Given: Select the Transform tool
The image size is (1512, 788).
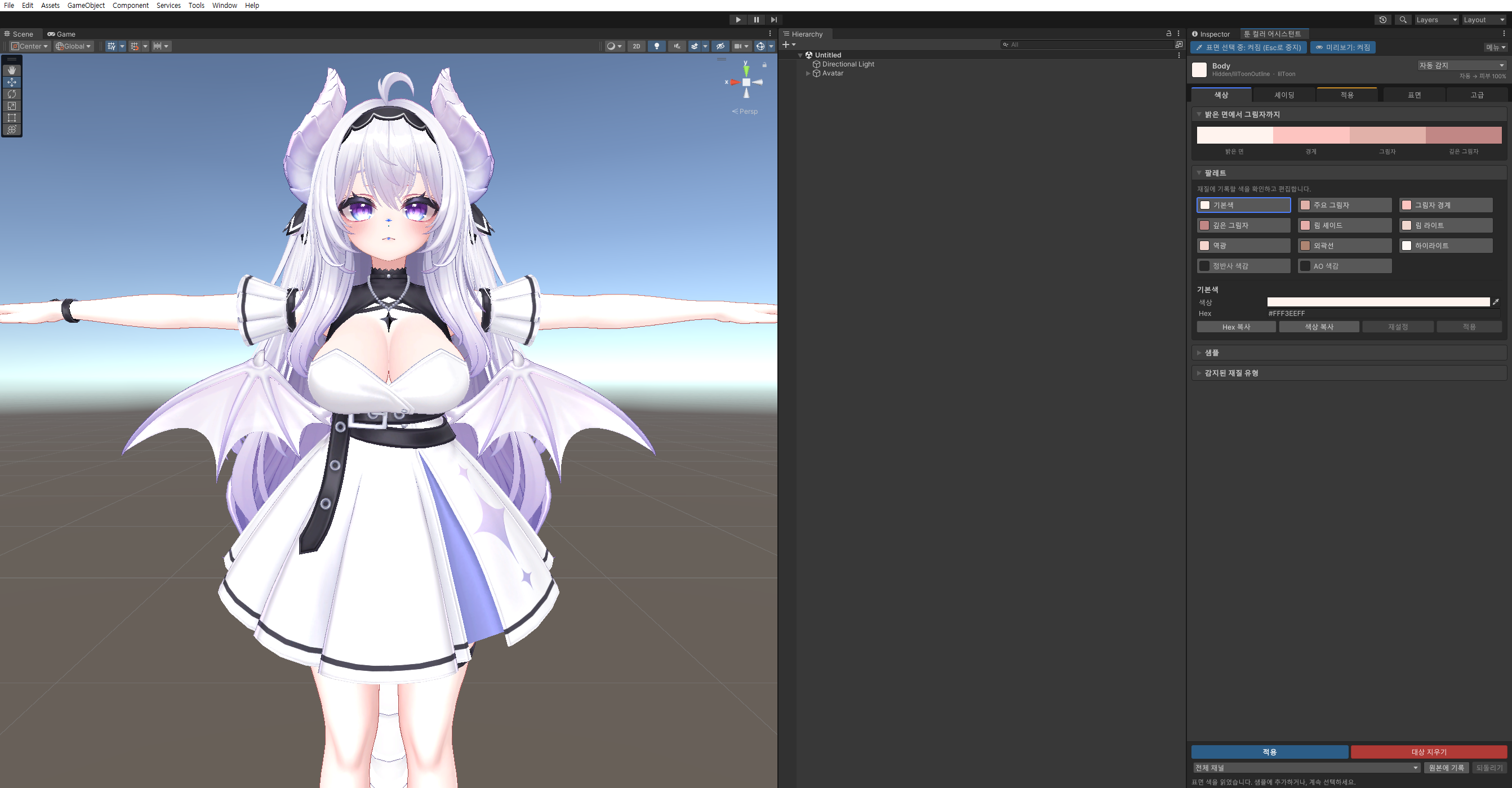Looking at the screenshot, I should tap(12, 130).
